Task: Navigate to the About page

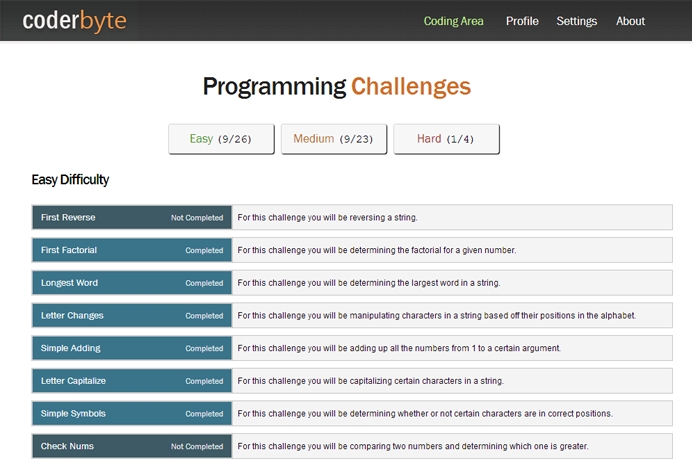Action: tap(630, 21)
